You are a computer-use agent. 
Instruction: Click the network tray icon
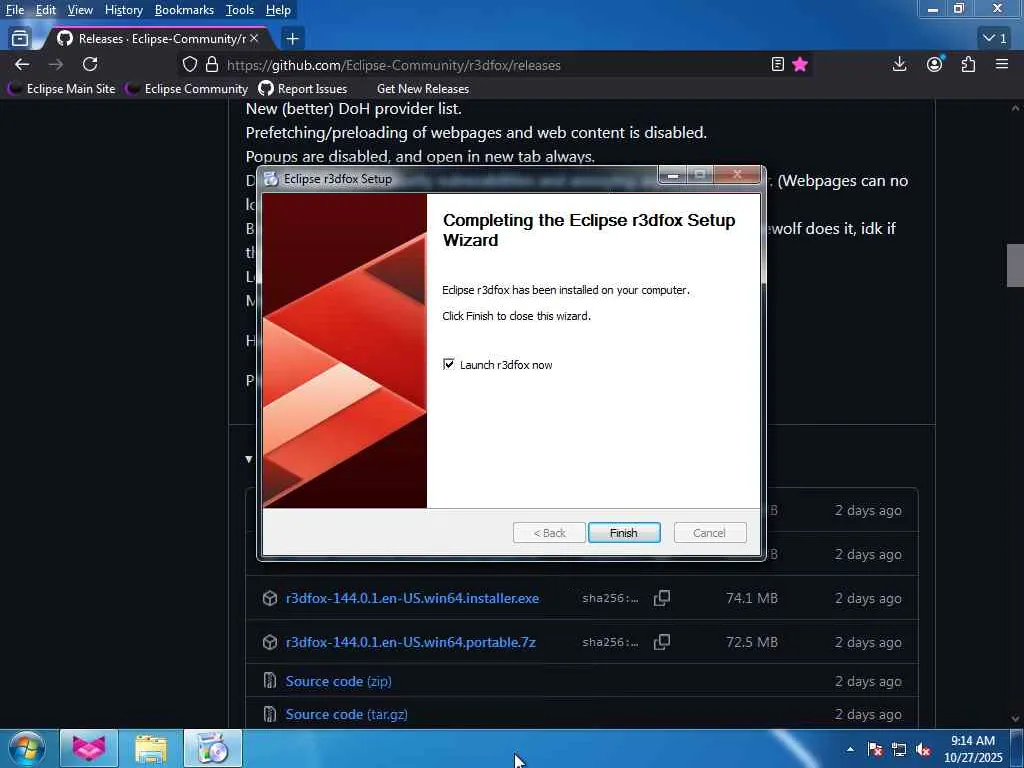tap(899, 750)
